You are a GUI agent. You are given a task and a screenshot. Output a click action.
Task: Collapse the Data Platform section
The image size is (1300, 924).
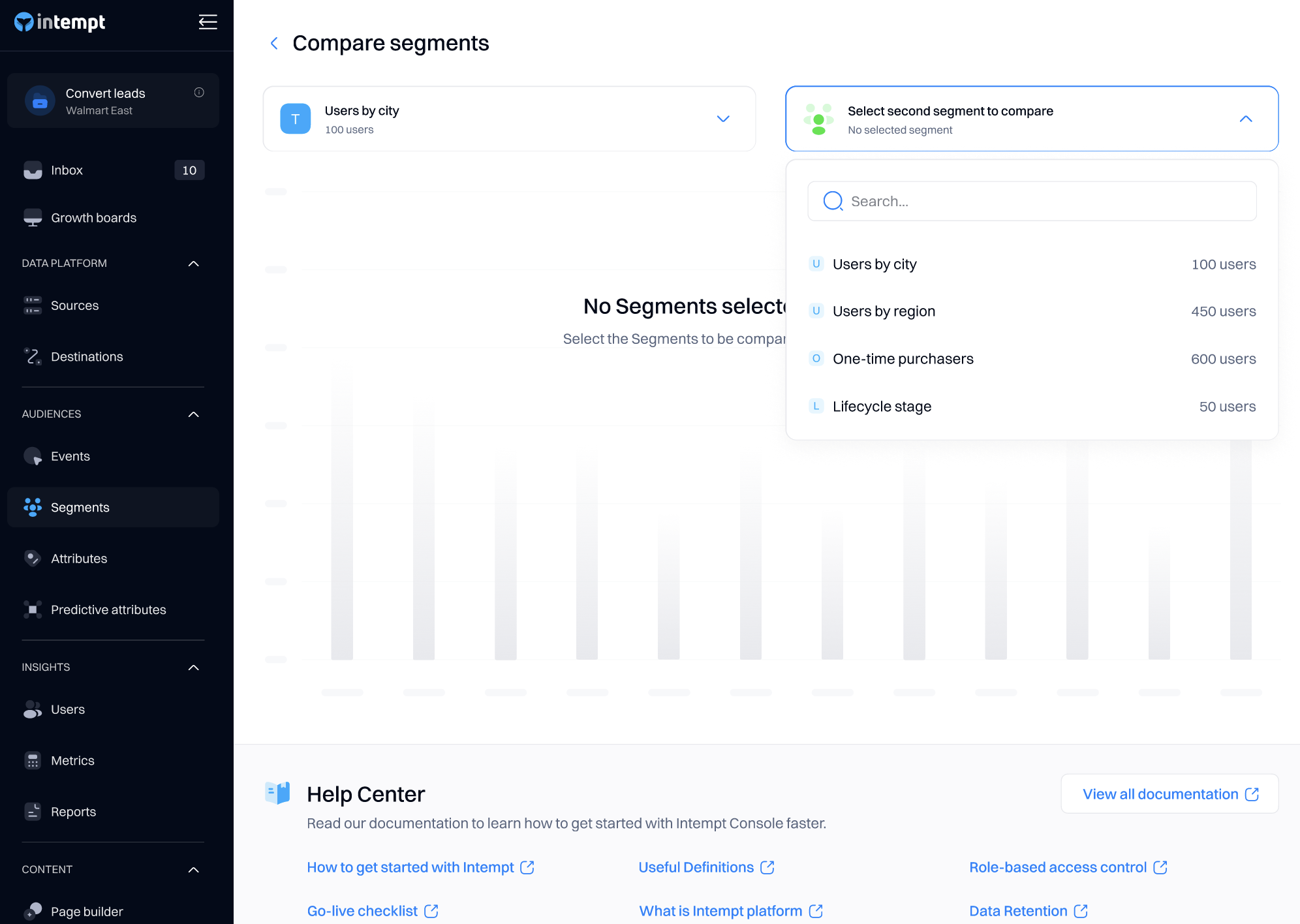(193, 264)
